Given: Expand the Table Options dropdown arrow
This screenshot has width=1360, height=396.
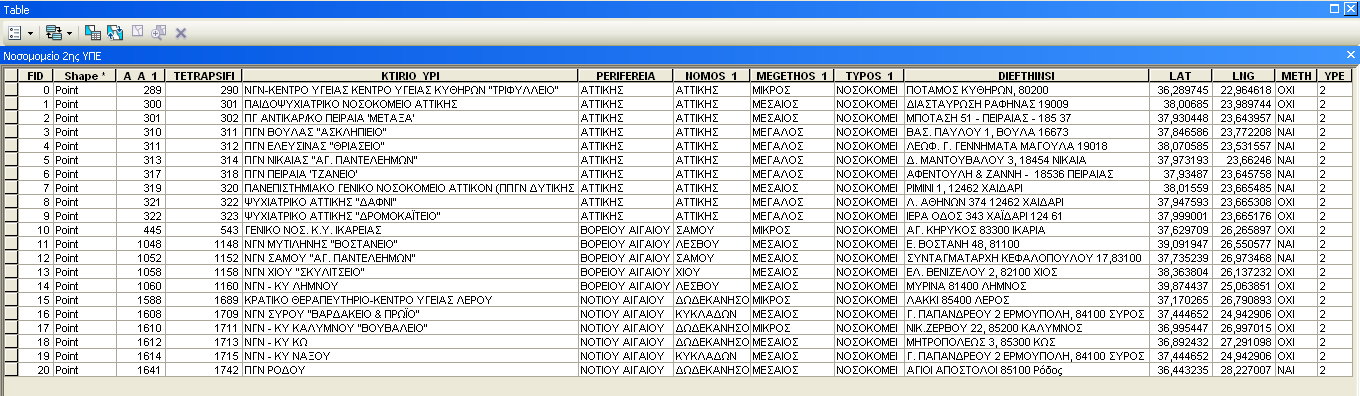Looking at the screenshot, I should (31, 33).
